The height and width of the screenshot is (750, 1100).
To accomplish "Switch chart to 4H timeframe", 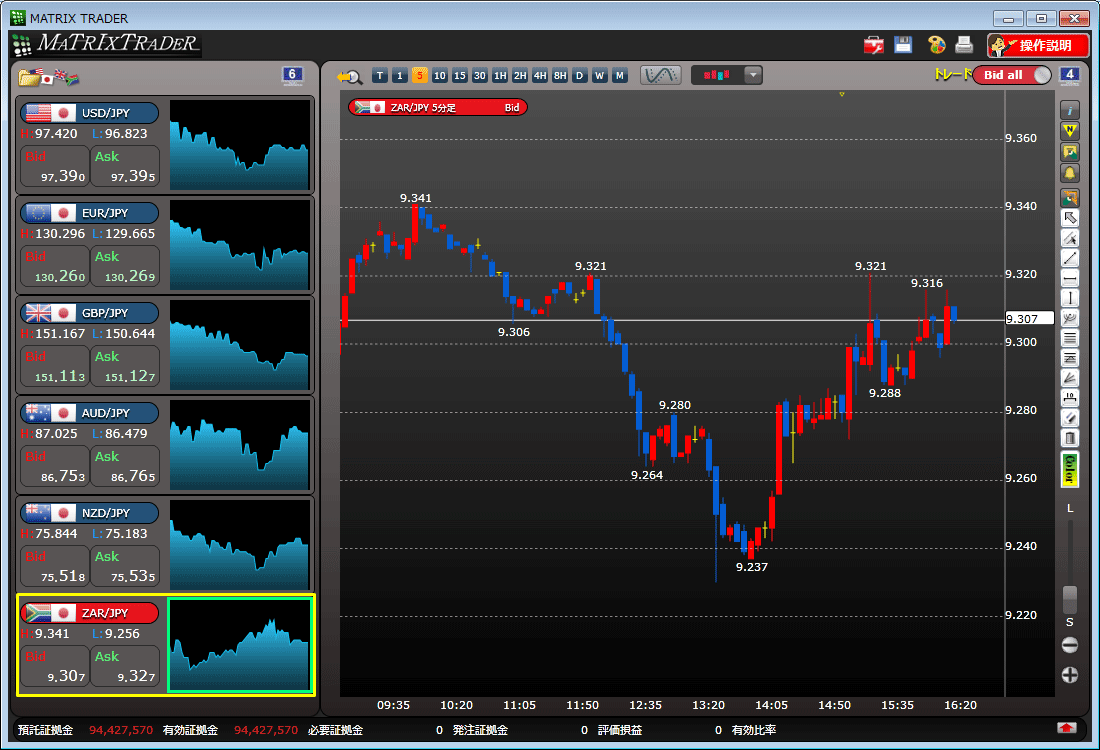I will tap(539, 76).
